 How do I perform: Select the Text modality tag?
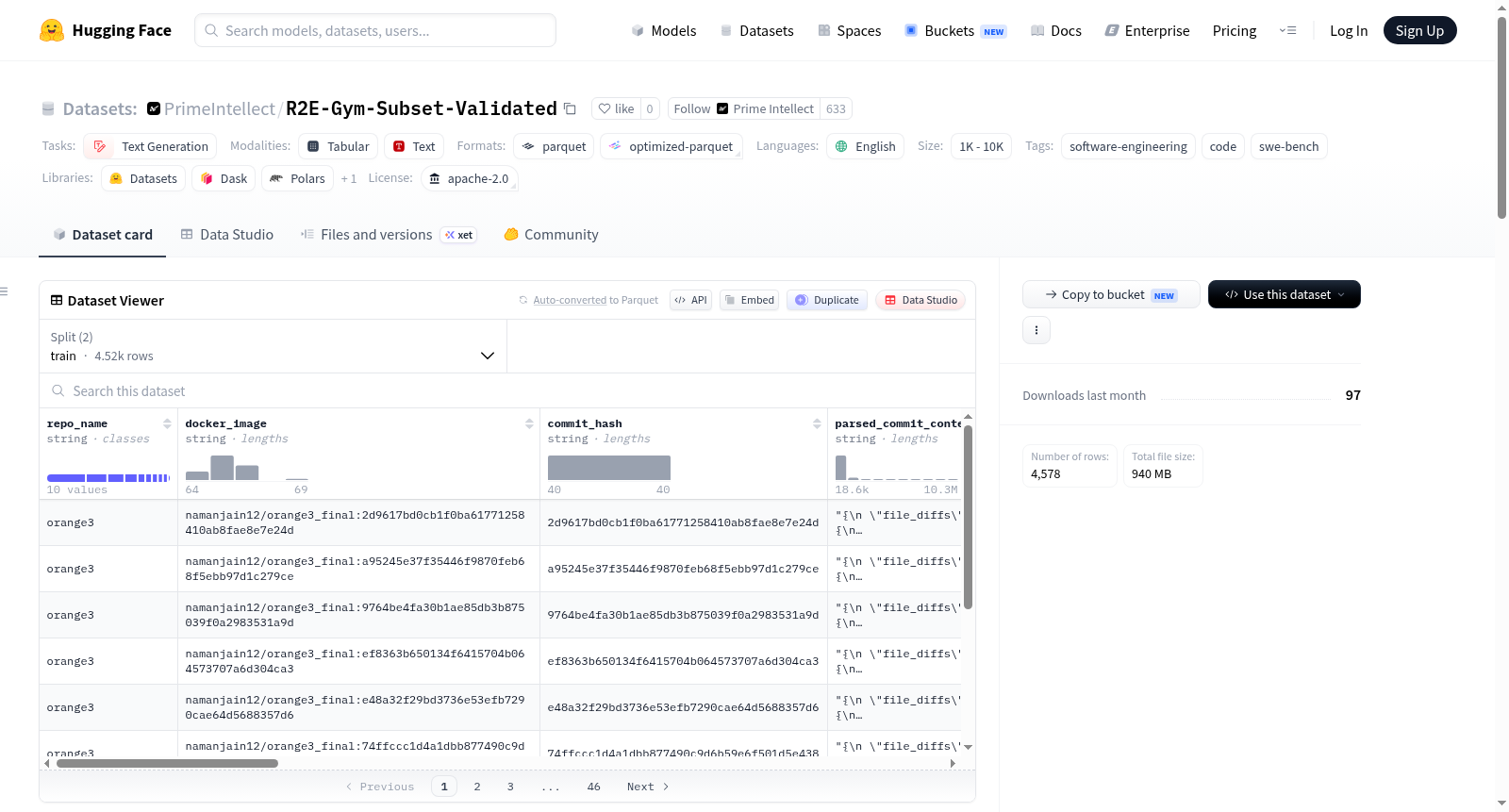(x=414, y=146)
